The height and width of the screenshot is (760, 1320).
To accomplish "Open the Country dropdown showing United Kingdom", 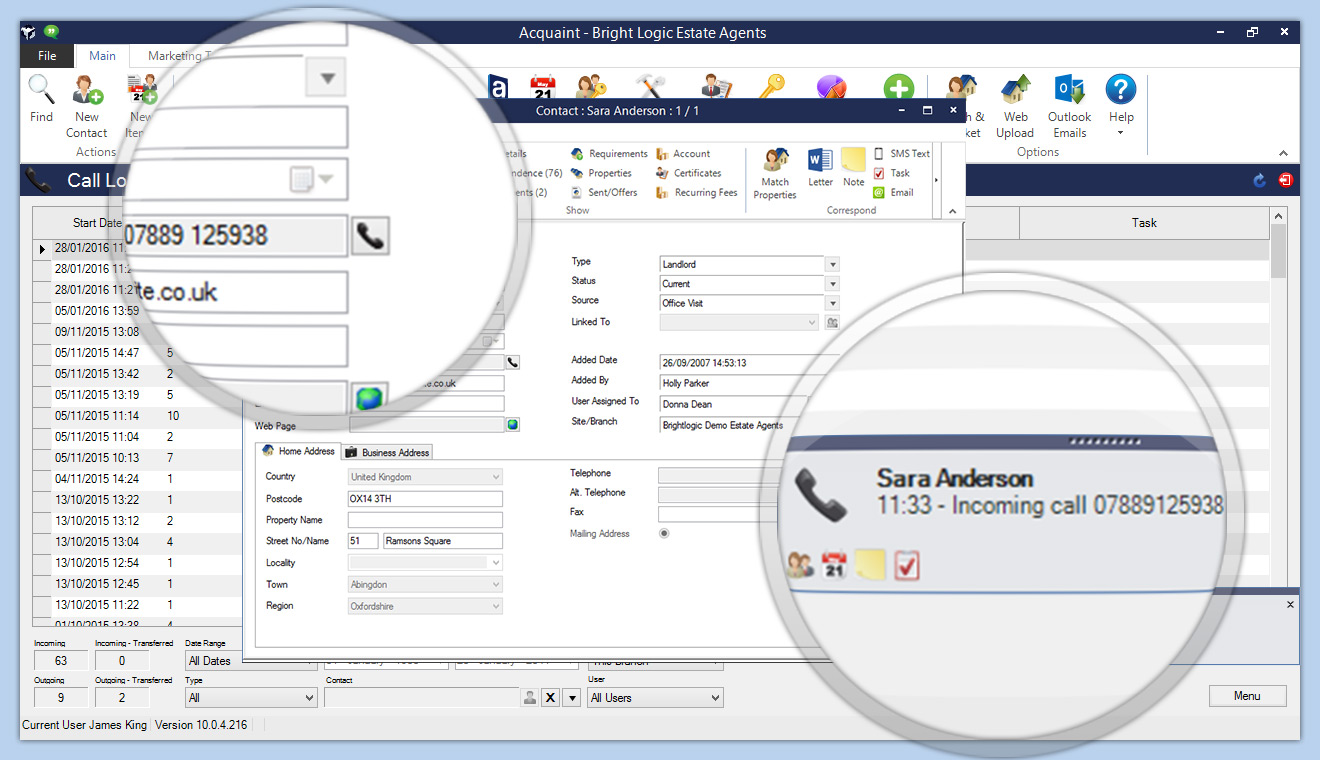I will point(496,478).
